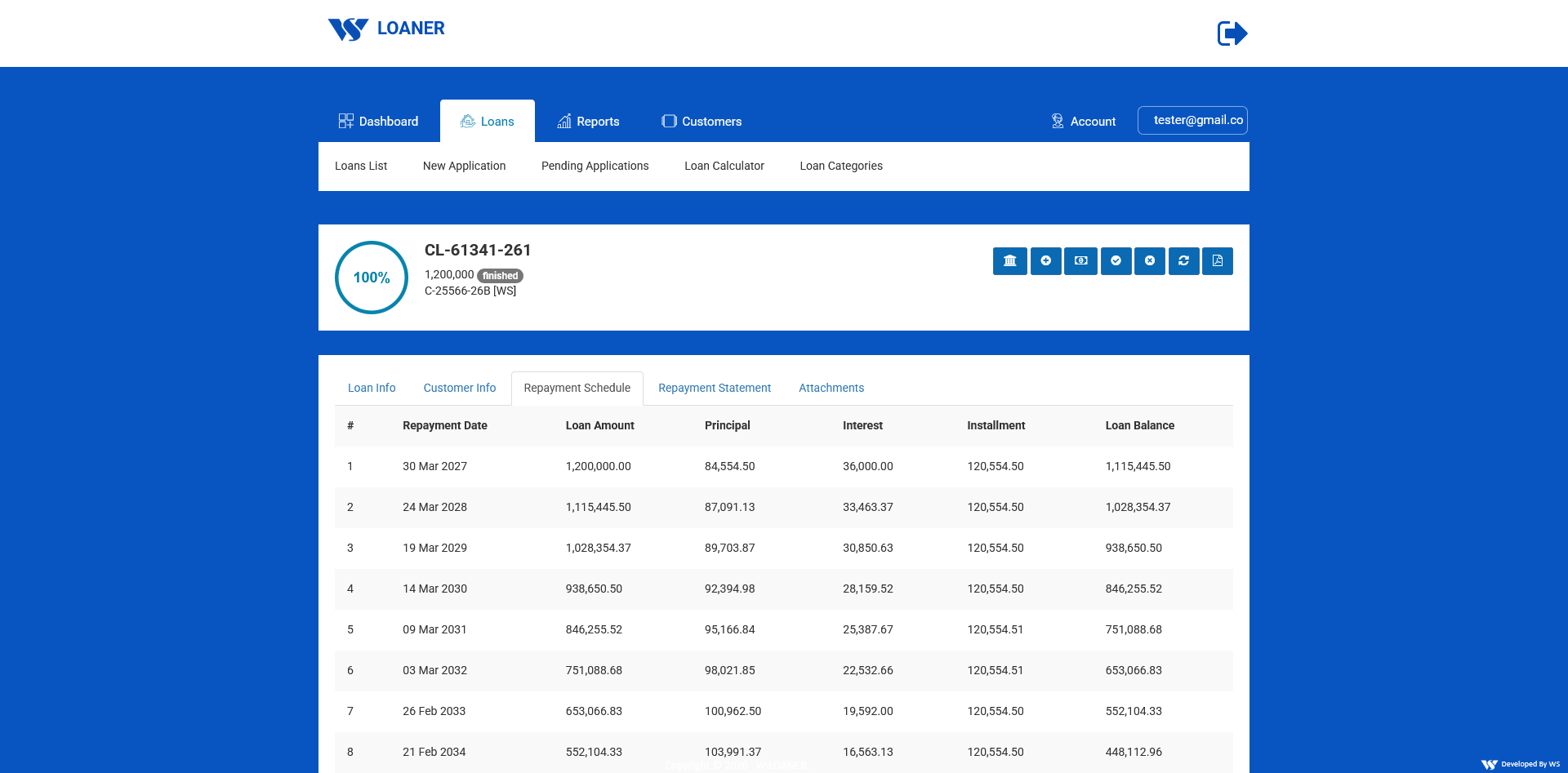Click repayment date 24 Mar 2028
This screenshot has width=1568, height=773.
point(435,507)
